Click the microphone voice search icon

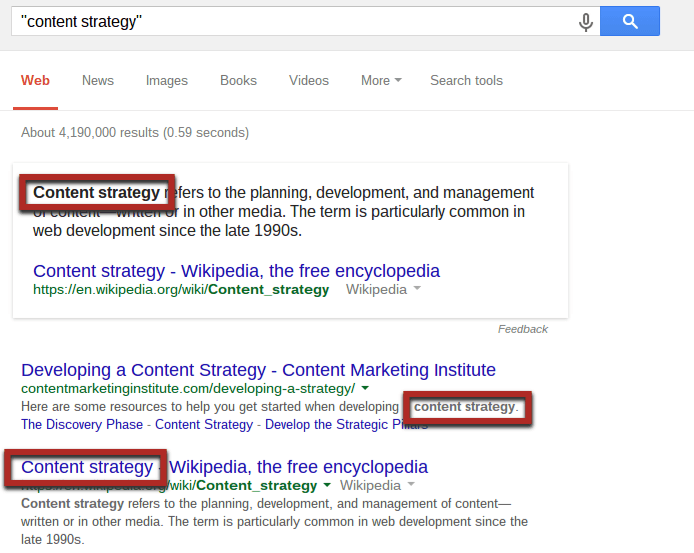click(586, 22)
